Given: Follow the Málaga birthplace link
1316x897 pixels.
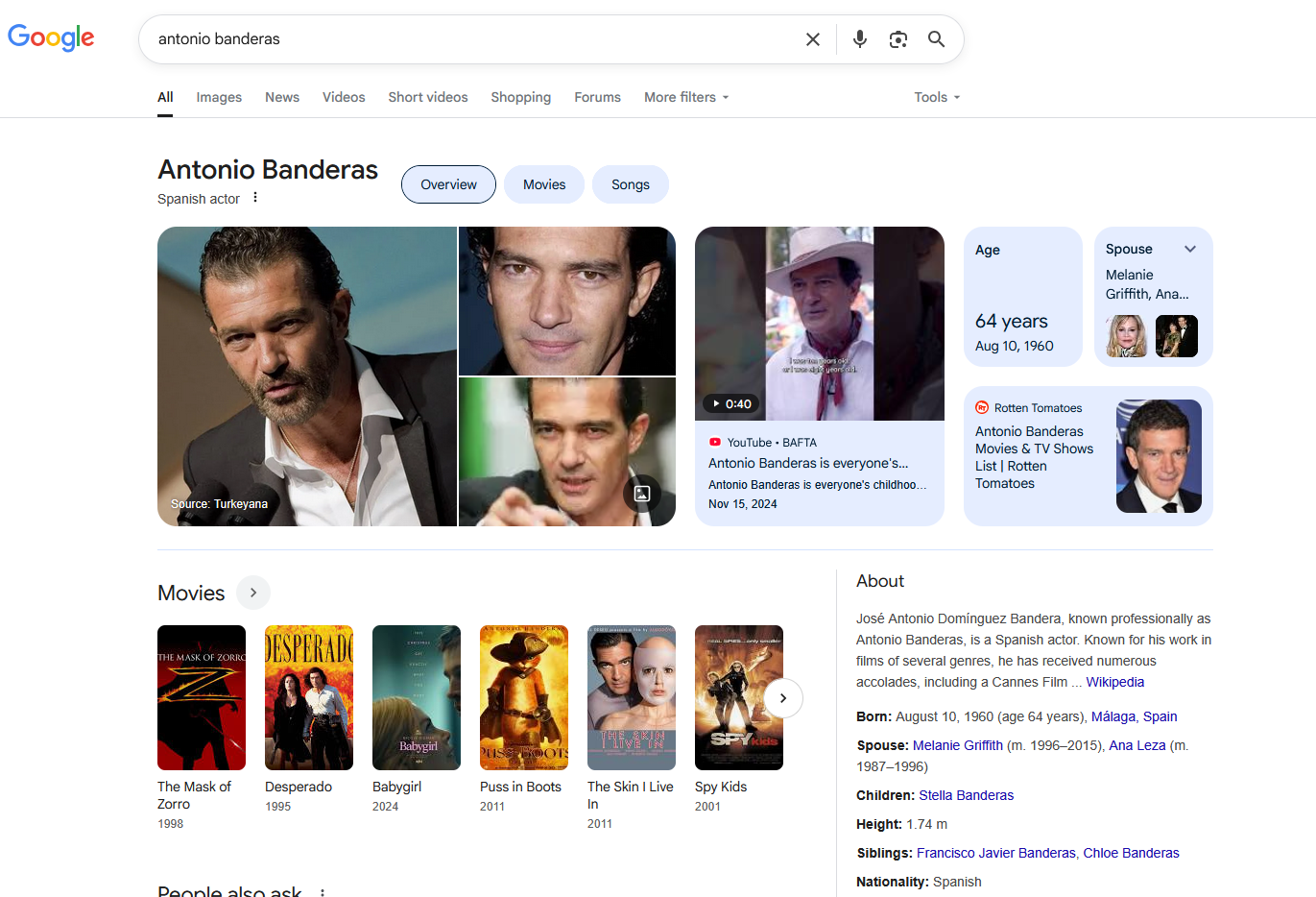Looking at the screenshot, I should (1113, 716).
